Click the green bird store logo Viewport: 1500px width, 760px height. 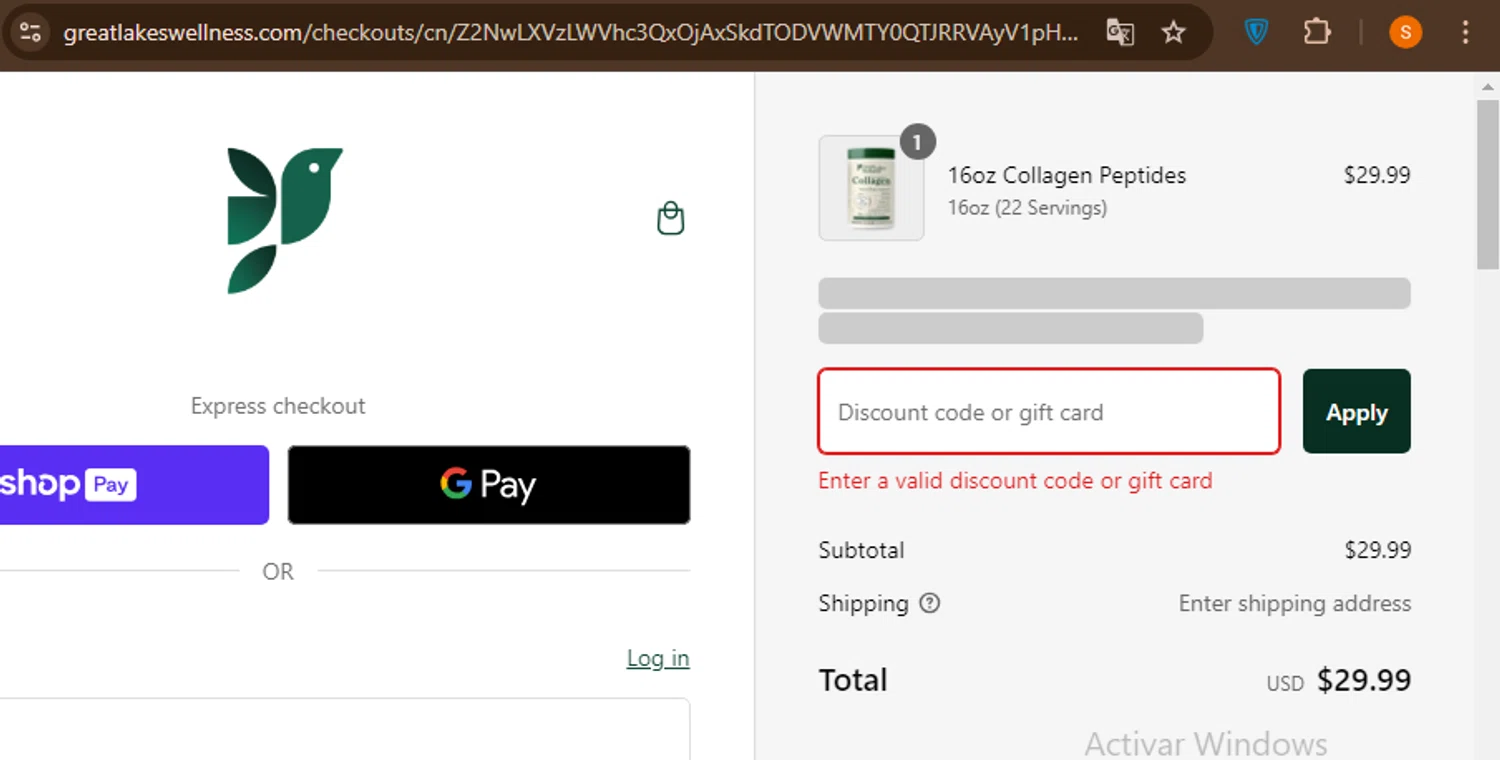coord(284,220)
